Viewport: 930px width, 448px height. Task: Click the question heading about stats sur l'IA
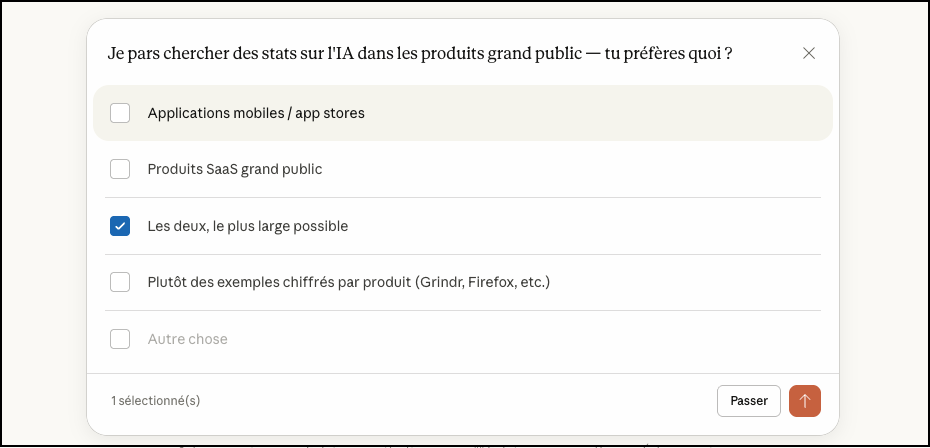point(420,53)
